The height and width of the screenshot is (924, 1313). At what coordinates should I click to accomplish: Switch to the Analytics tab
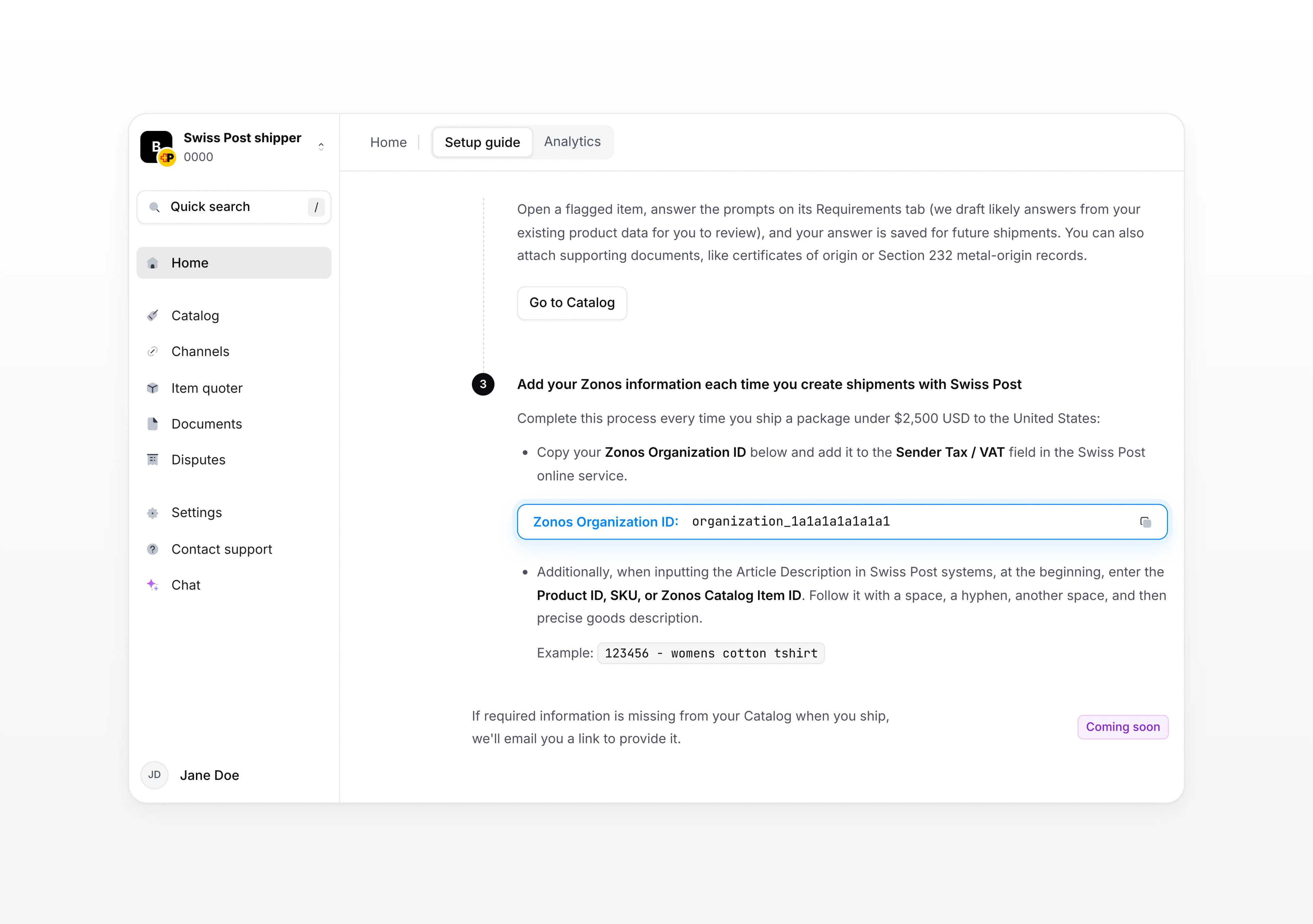click(x=572, y=142)
